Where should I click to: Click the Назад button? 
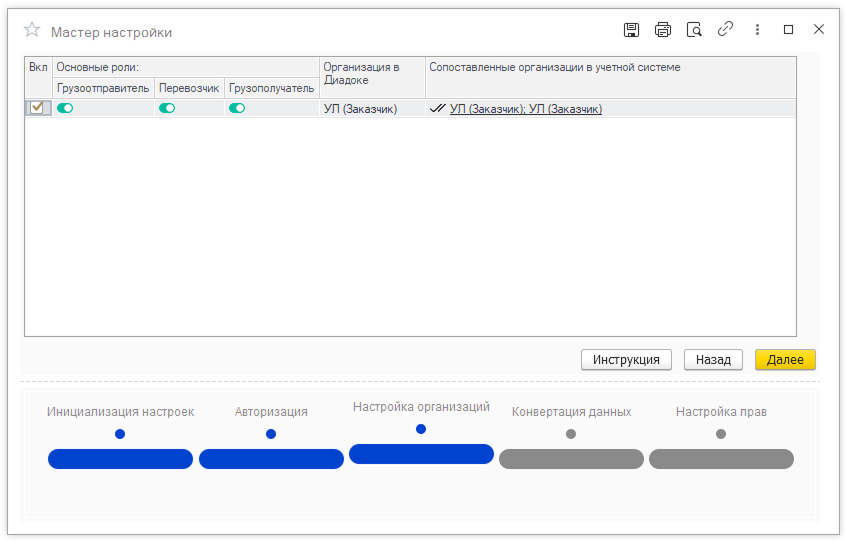click(x=713, y=360)
